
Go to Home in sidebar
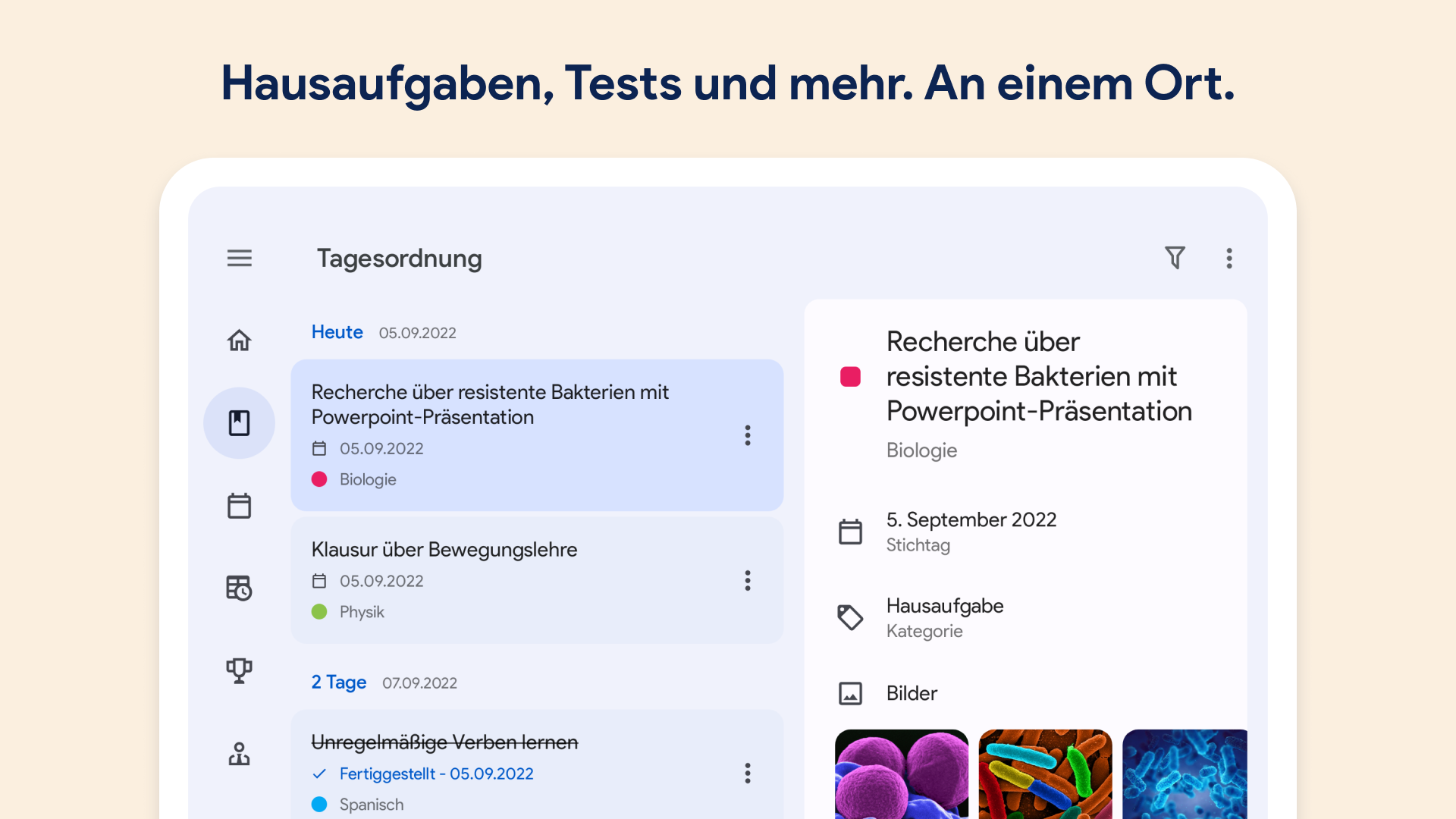[239, 340]
